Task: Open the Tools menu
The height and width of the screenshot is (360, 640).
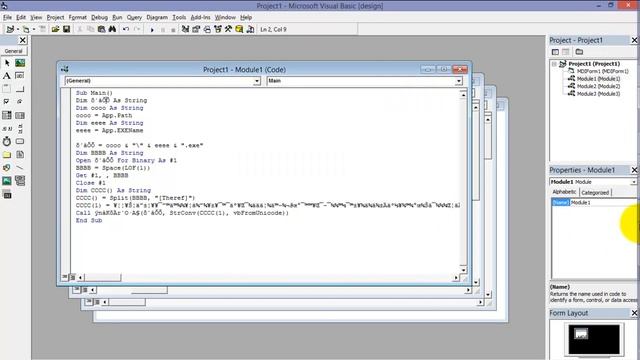Action: coord(179,17)
